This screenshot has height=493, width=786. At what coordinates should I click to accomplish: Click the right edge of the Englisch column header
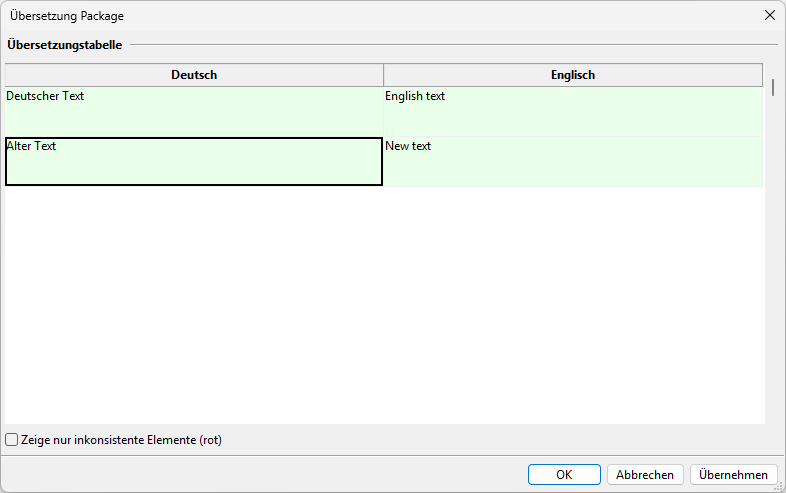click(762, 75)
